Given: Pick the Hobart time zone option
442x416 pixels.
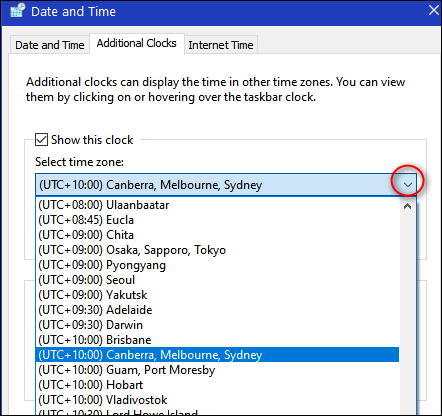Looking at the screenshot, I should [x=217, y=385].
